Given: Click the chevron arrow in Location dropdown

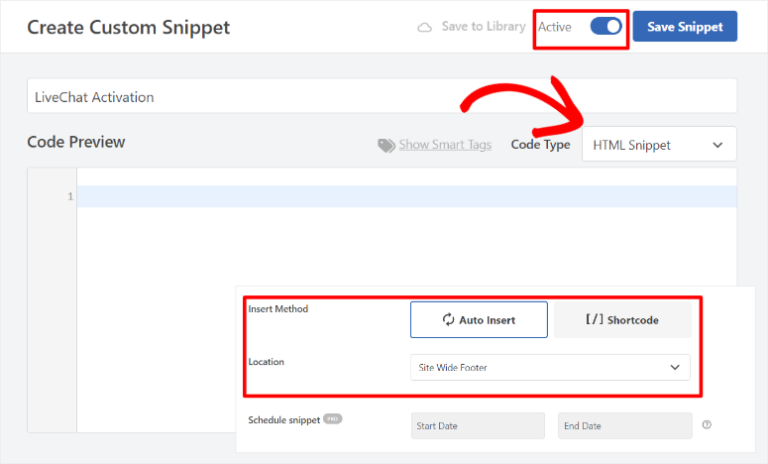Looking at the screenshot, I should pyautogui.click(x=674, y=367).
